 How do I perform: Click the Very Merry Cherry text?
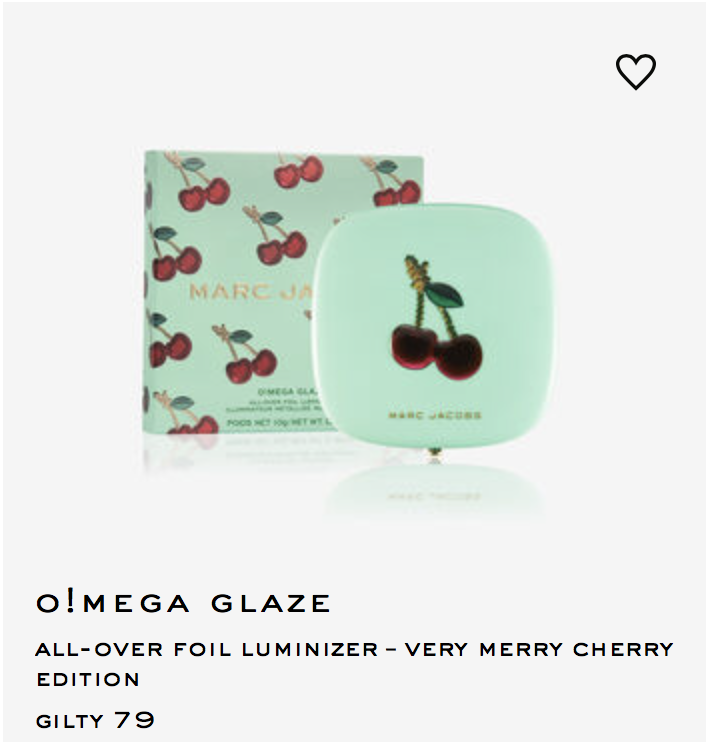point(539,649)
